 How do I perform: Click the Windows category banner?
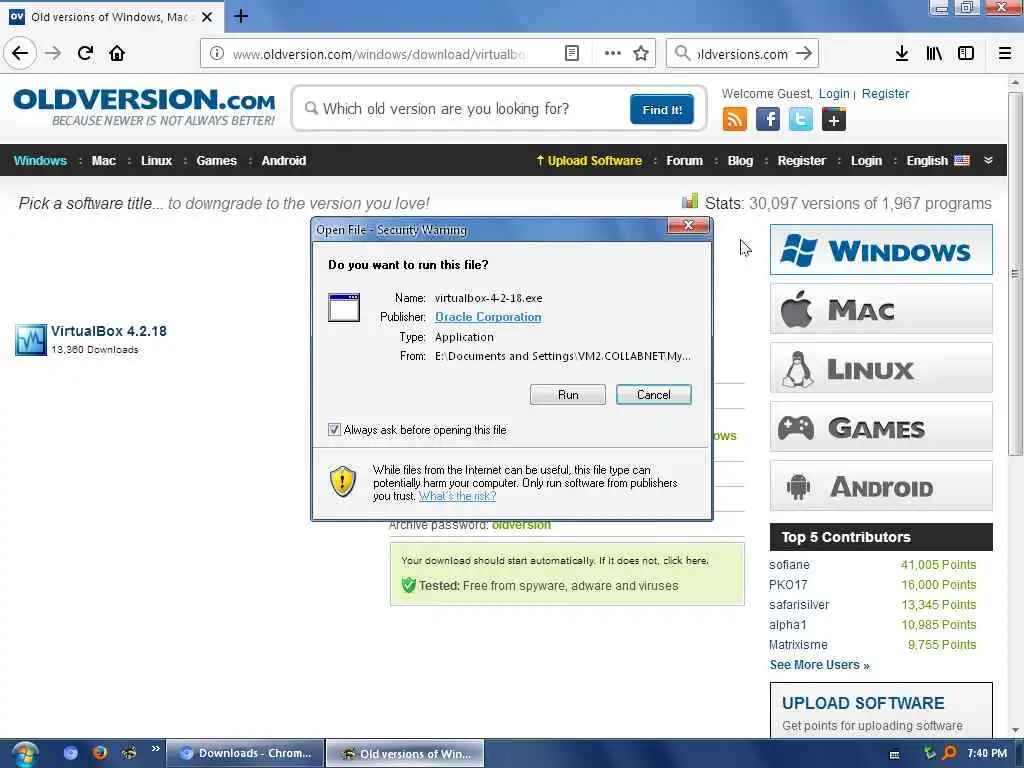[881, 249]
